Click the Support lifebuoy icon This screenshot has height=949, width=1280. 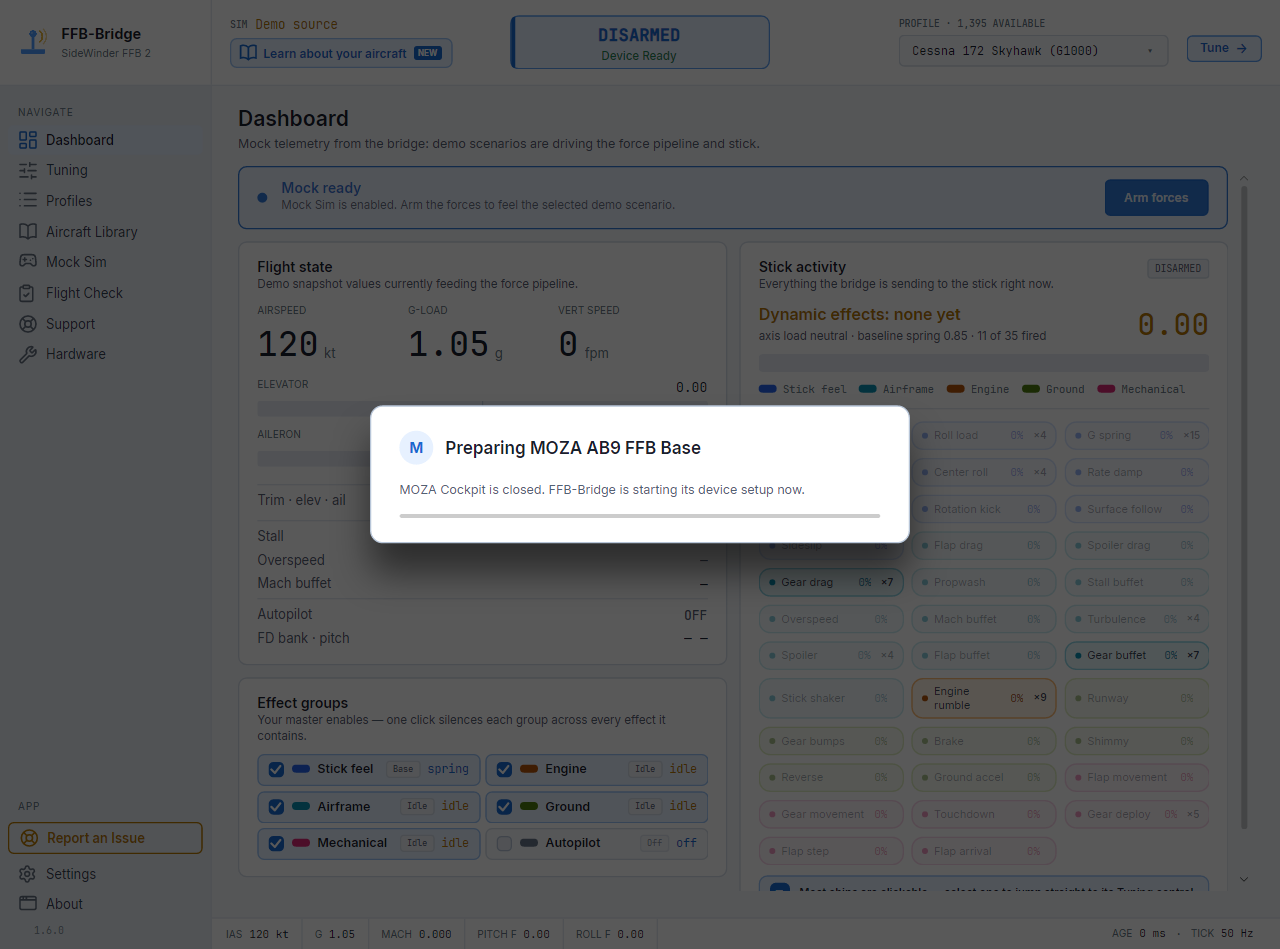pos(28,324)
